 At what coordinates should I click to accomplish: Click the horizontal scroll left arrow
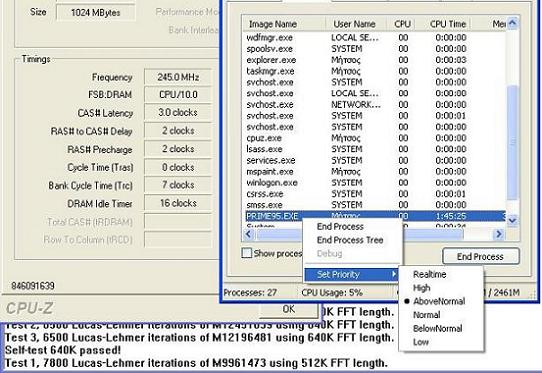[x=248, y=234]
